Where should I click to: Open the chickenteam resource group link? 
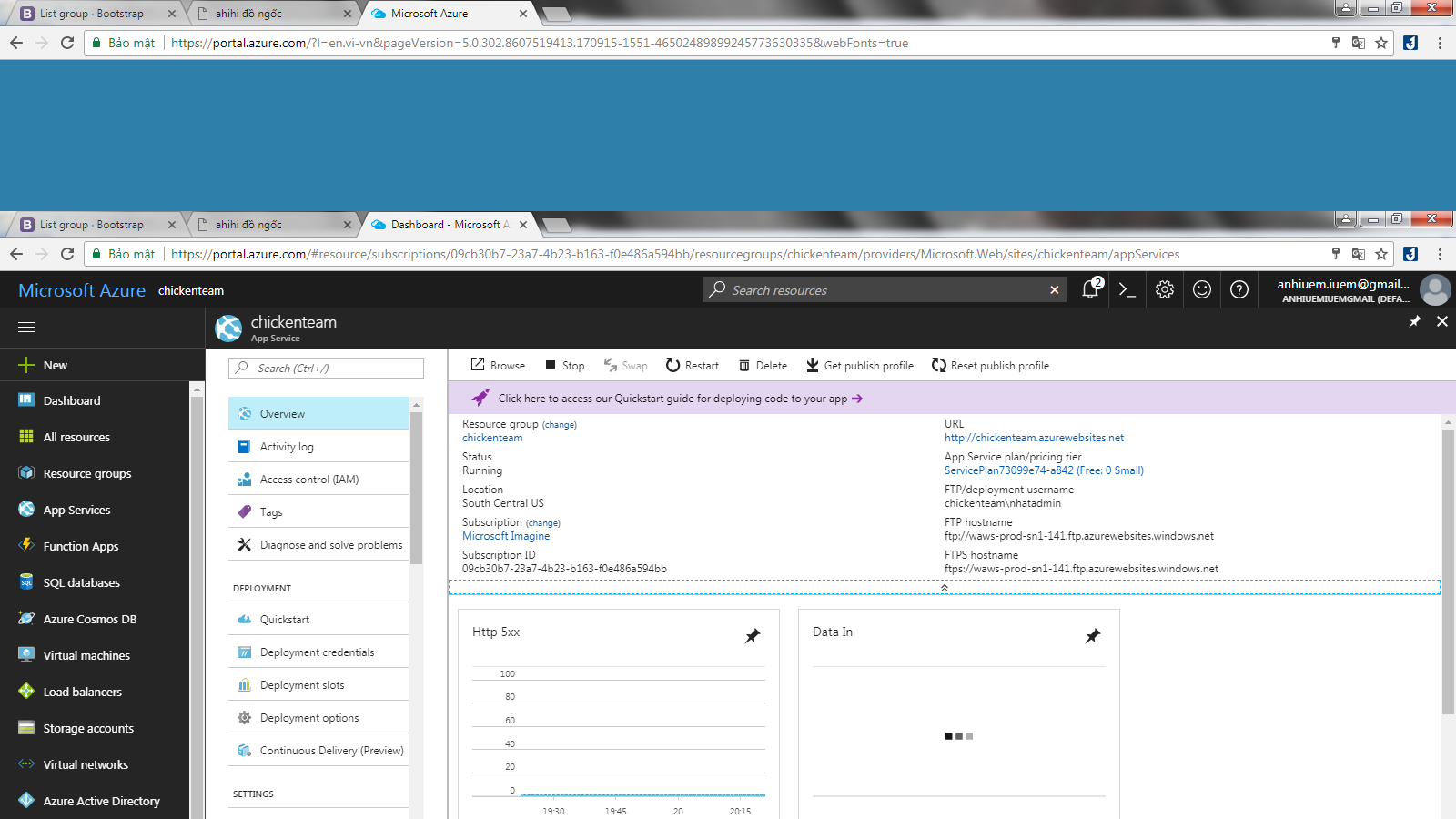492,438
